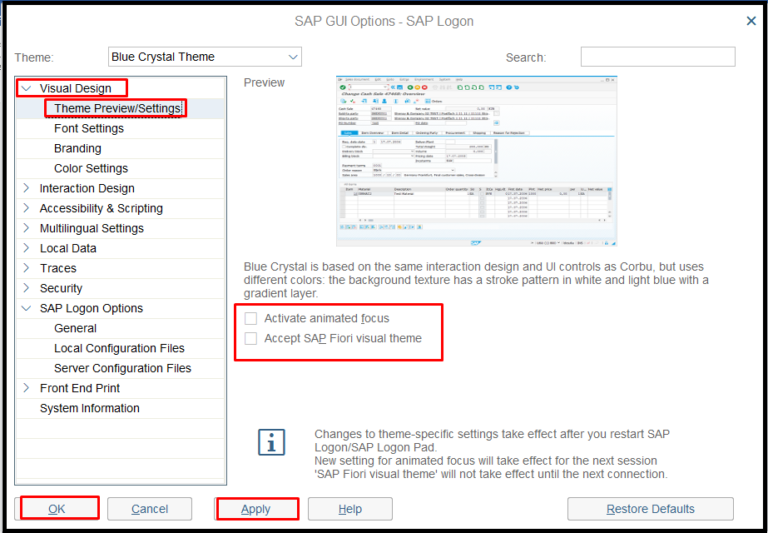
Task: Click the Local Data label
Action: 68,248
